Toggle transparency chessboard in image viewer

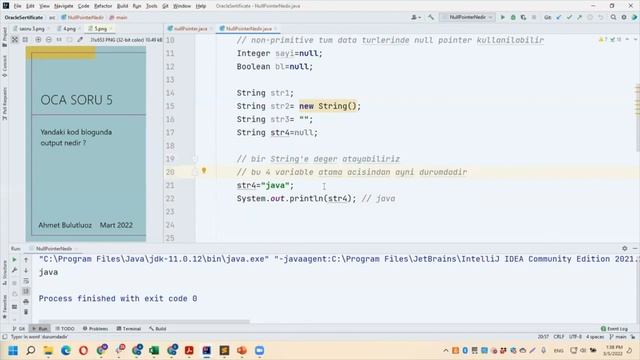(15, 40)
